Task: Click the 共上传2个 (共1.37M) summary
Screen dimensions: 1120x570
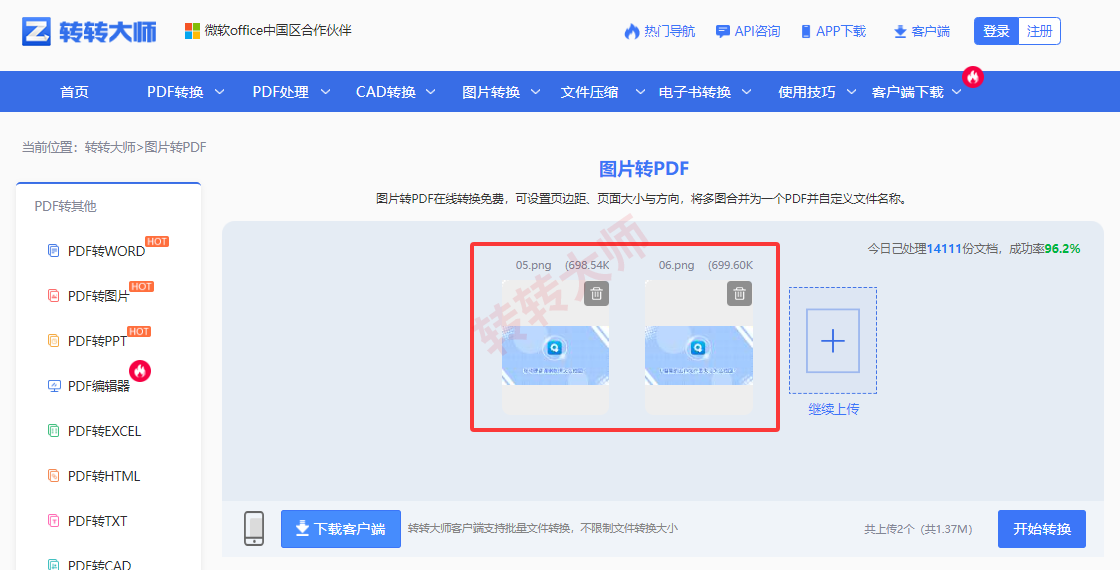Action: (918, 529)
